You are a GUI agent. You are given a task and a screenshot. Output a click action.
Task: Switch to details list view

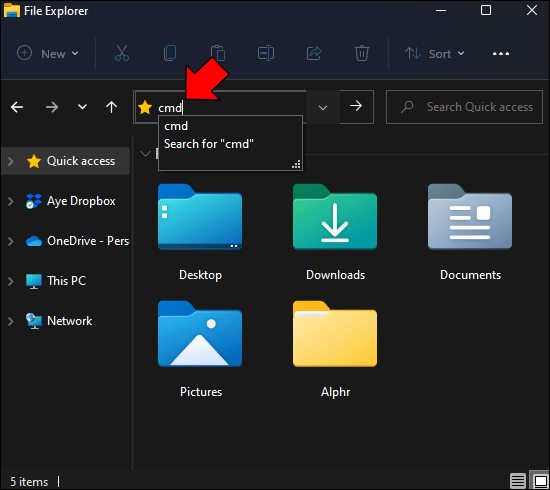click(x=518, y=481)
